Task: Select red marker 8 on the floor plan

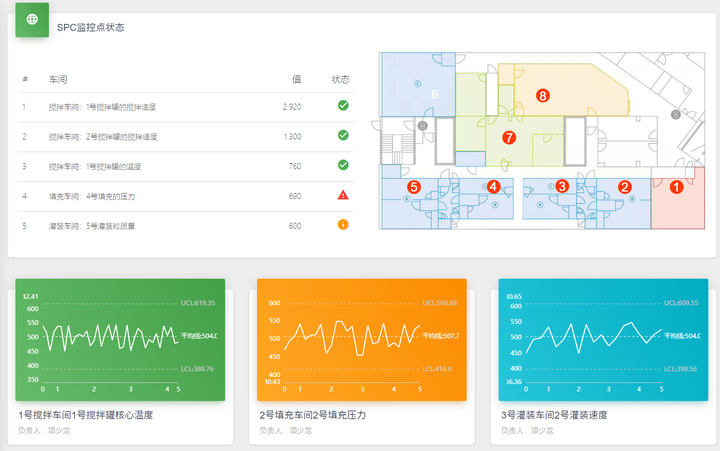Action: click(543, 96)
